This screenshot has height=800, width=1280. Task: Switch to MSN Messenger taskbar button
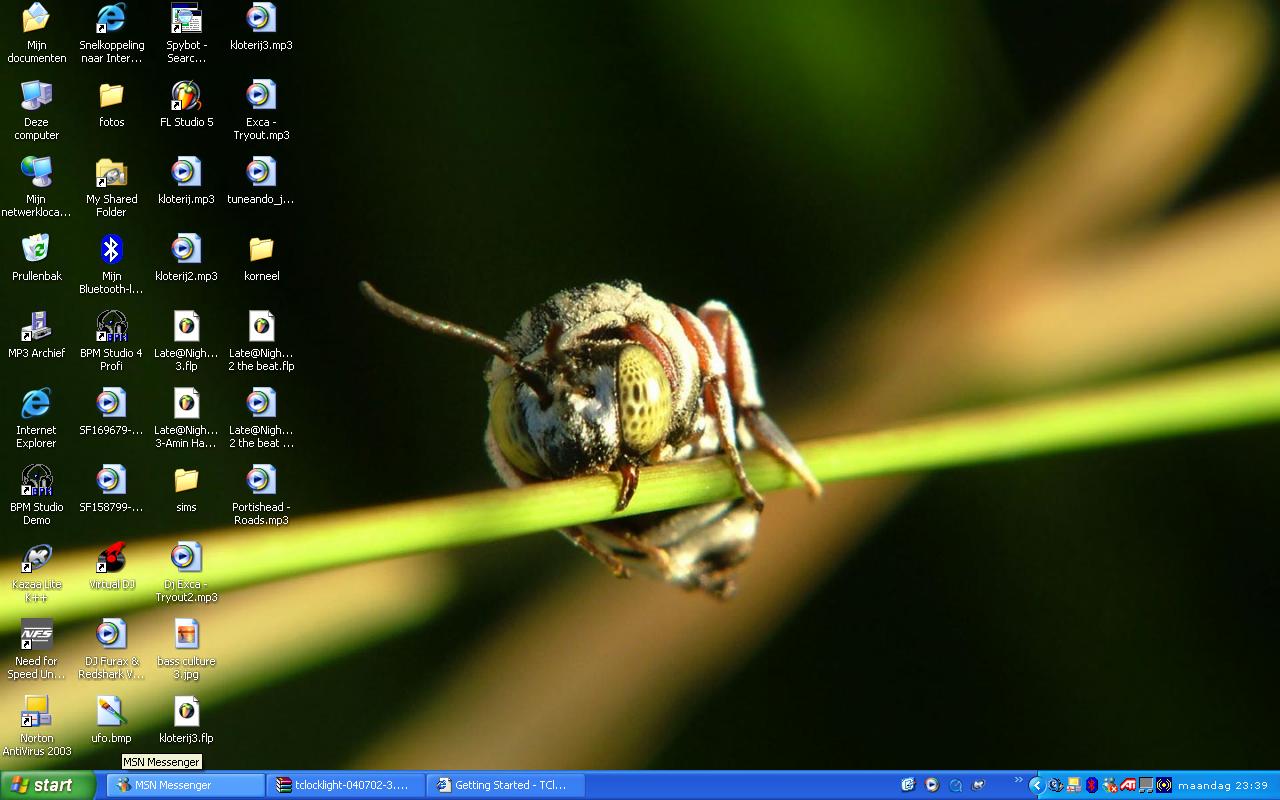[185, 785]
